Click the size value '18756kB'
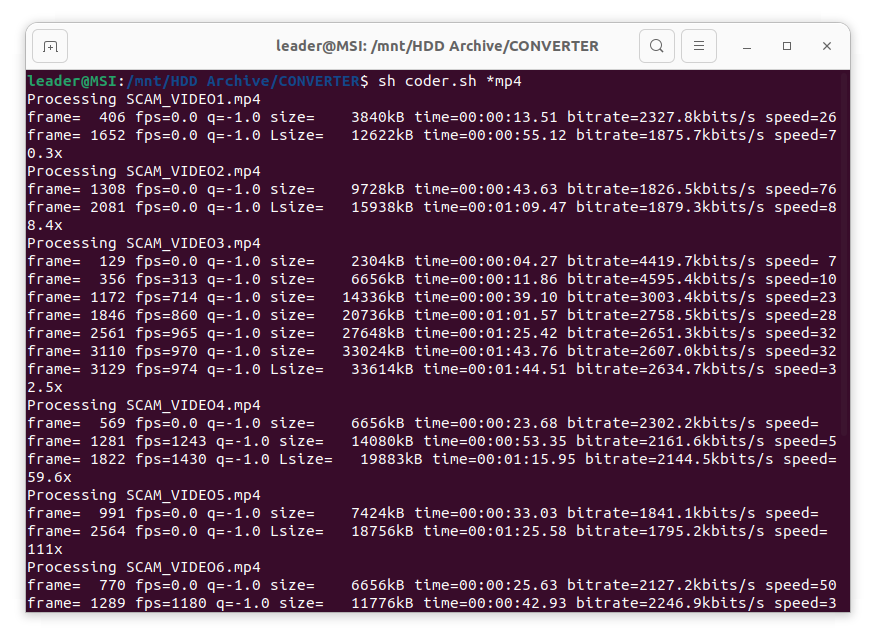876x641 pixels. click(383, 531)
